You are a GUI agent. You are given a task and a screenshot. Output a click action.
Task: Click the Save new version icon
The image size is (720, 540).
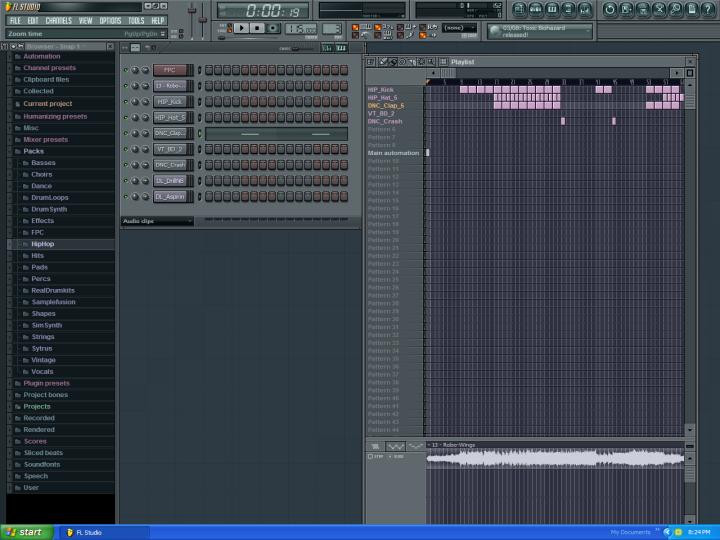pos(626,9)
